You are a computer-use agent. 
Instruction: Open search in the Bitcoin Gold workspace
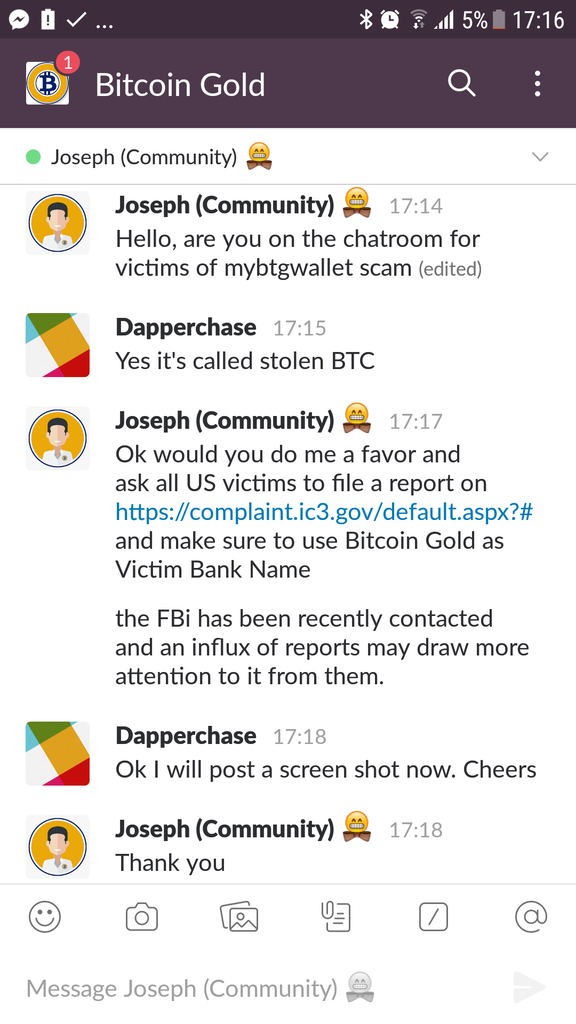tap(462, 84)
